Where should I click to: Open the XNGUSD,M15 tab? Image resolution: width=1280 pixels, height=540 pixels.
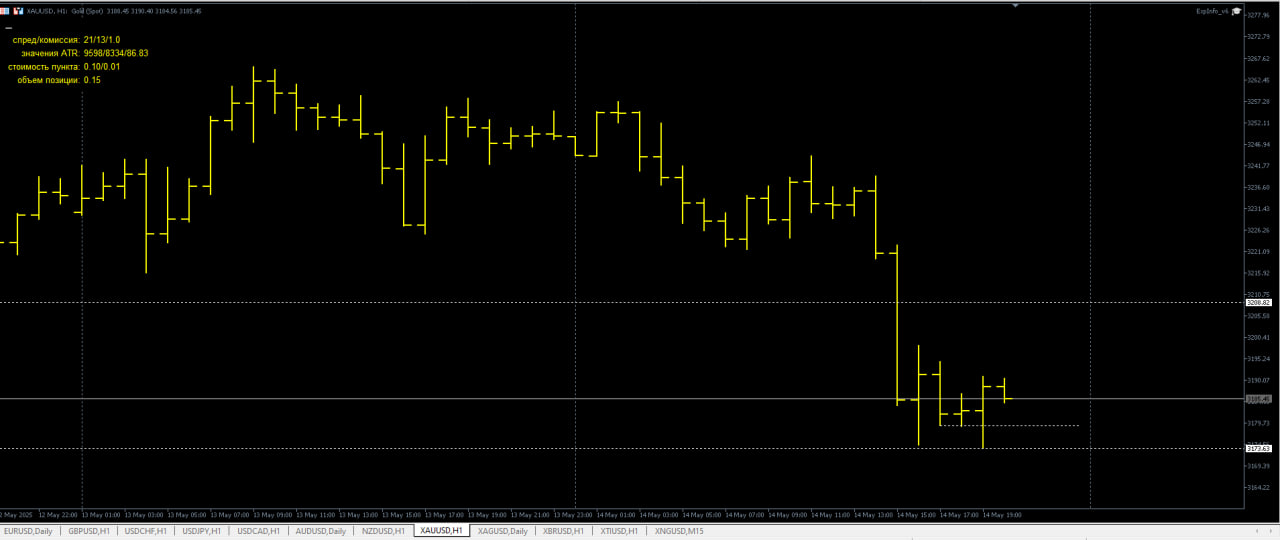pos(679,531)
